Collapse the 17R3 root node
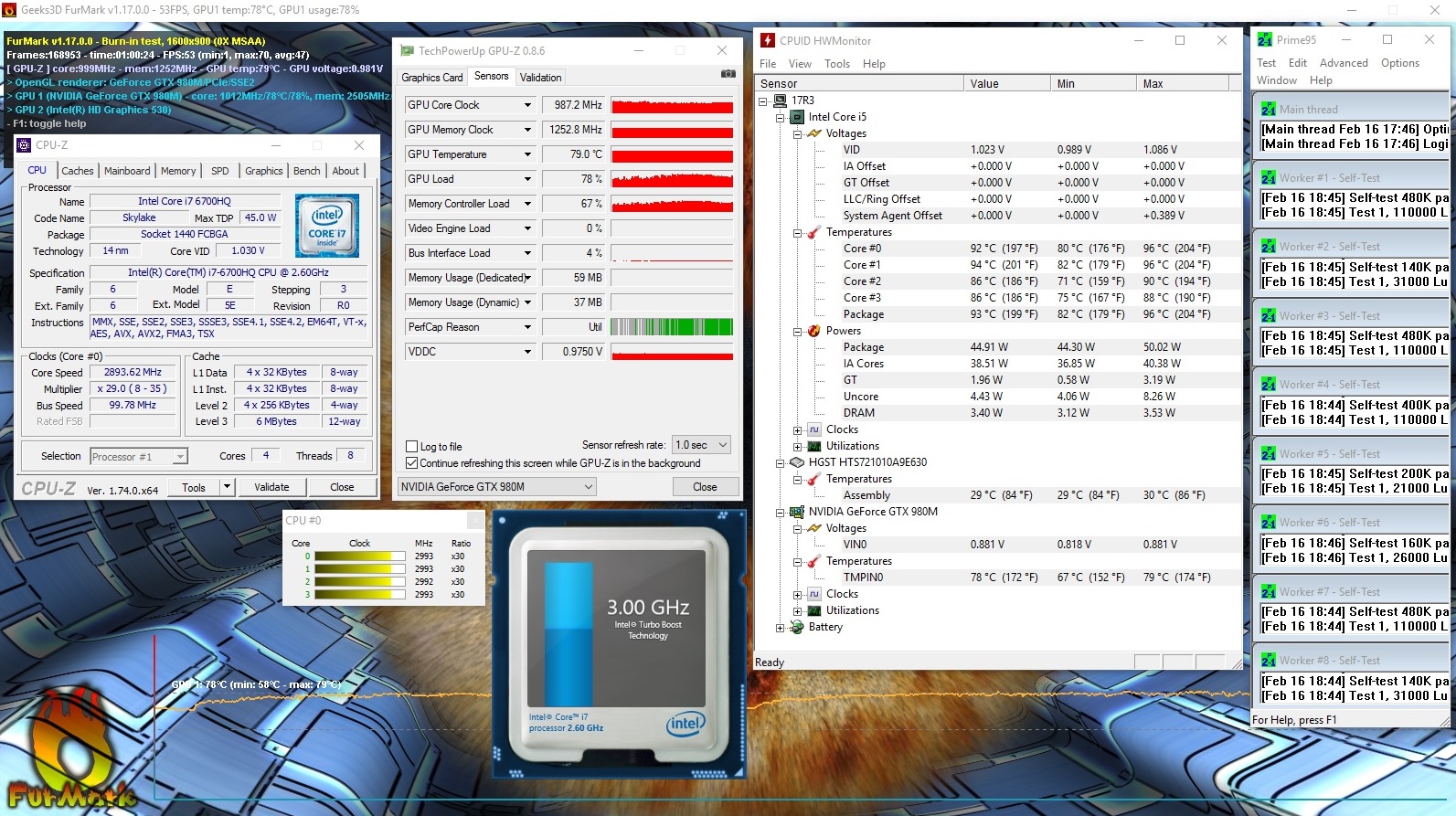The image size is (1456, 816). (763, 101)
